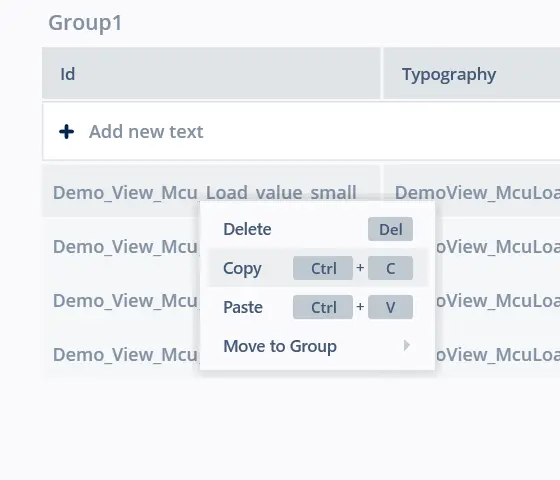Select the last Demo_View_Mcu text Id
Viewport: 560px width, 480px height.
[125, 355]
